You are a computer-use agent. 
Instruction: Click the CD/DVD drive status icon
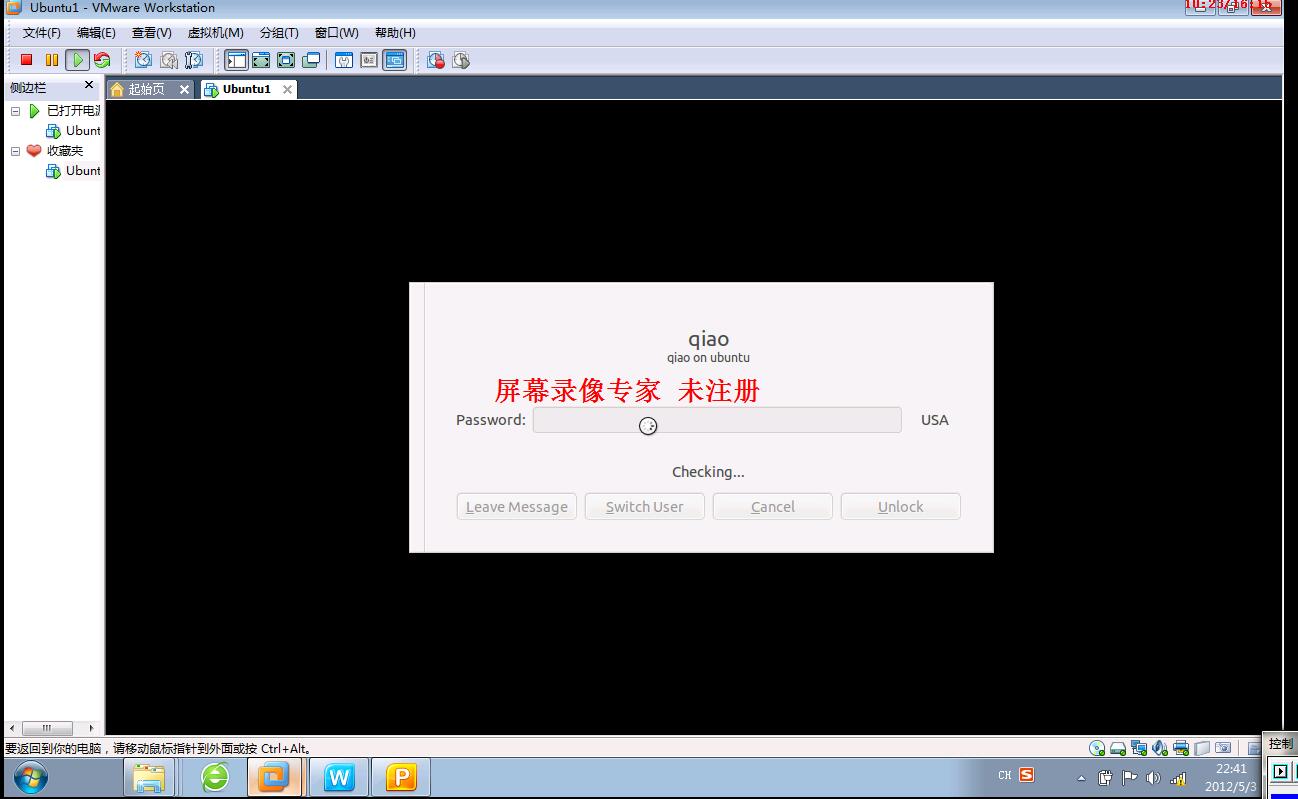coord(1097,748)
